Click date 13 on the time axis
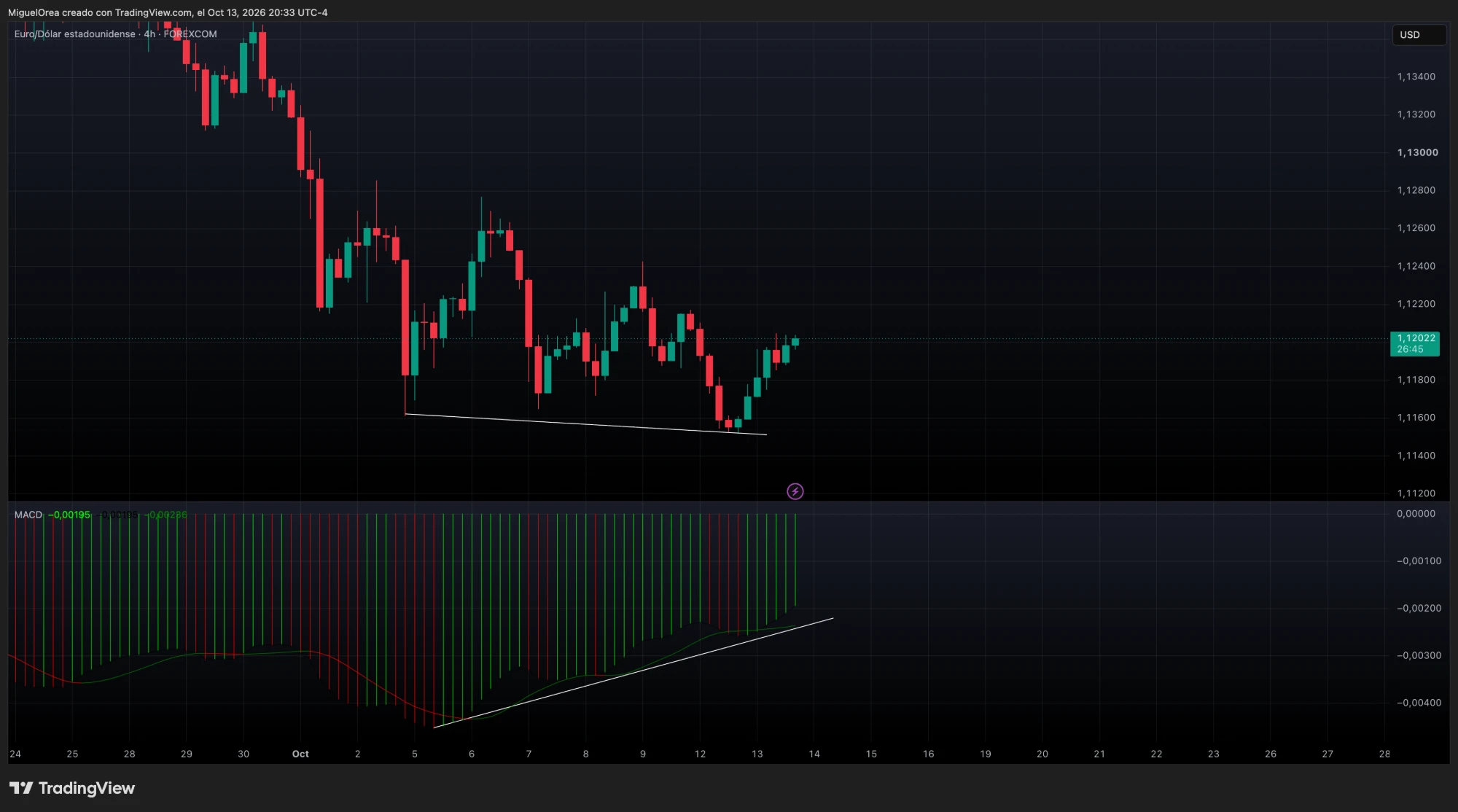The image size is (1458, 812). coord(757,754)
